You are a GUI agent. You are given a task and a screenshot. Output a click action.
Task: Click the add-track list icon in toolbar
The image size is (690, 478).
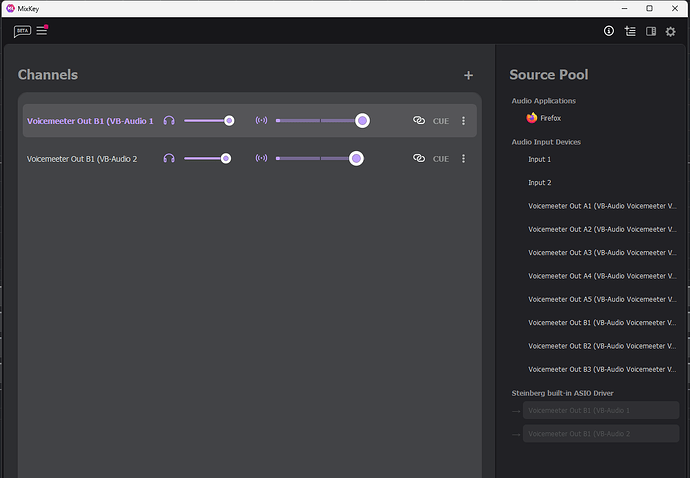pyautogui.click(x=629, y=31)
